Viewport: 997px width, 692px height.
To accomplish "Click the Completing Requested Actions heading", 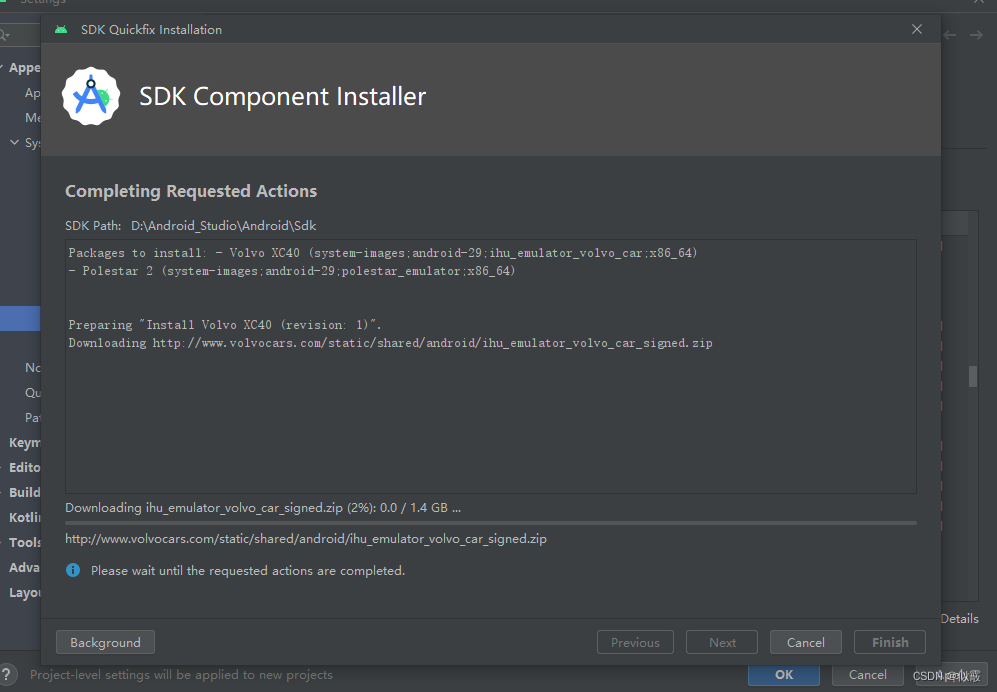I will pyautogui.click(x=191, y=191).
